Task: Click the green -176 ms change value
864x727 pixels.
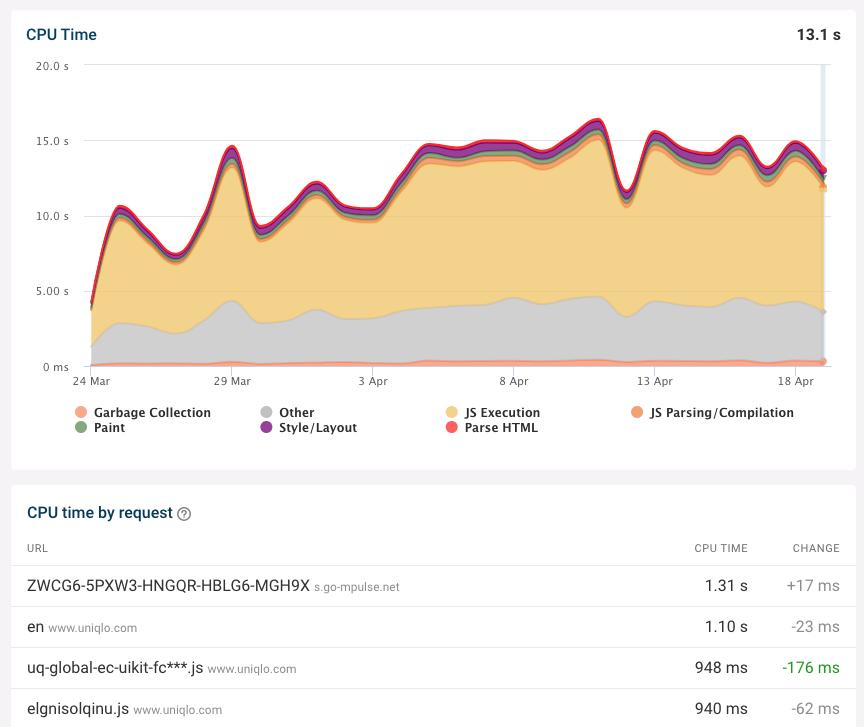Action: (x=811, y=667)
